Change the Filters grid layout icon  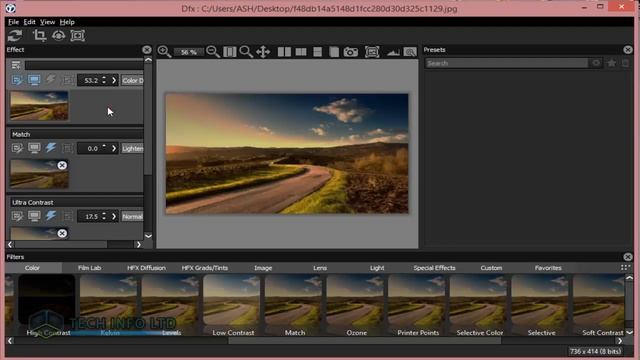tap(625, 268)
